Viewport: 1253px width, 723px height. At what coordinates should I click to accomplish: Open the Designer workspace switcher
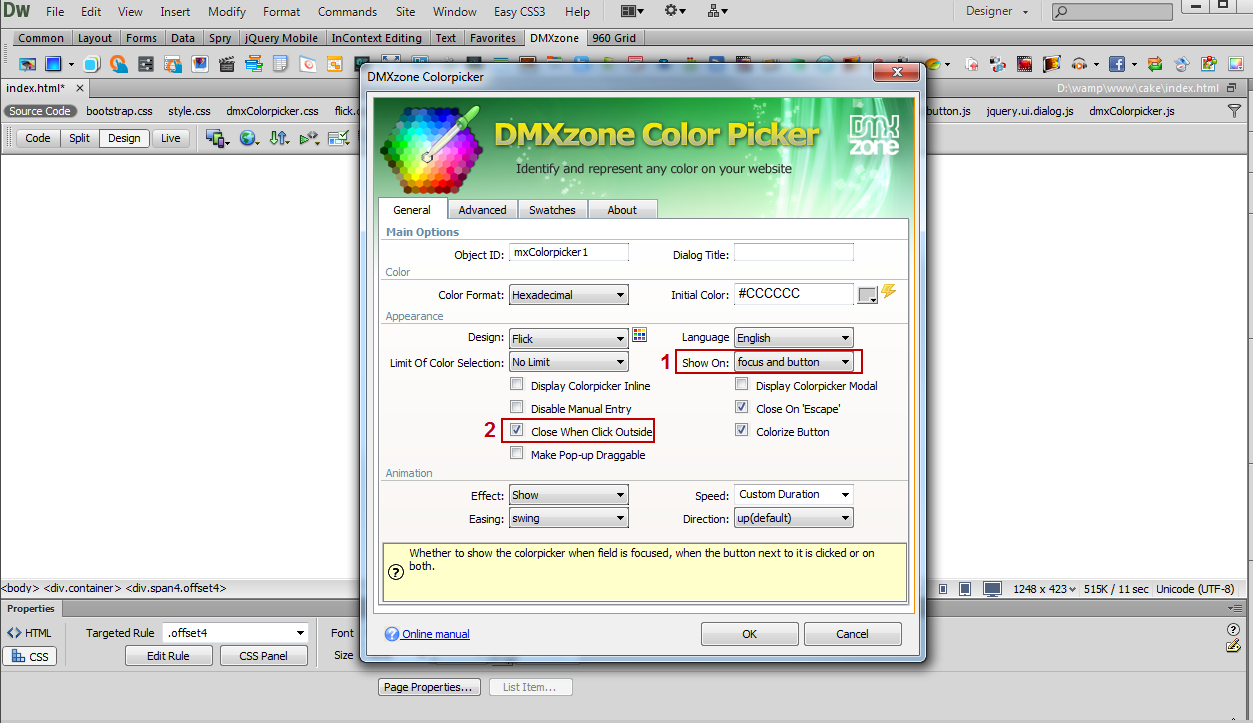coord(997,11)
